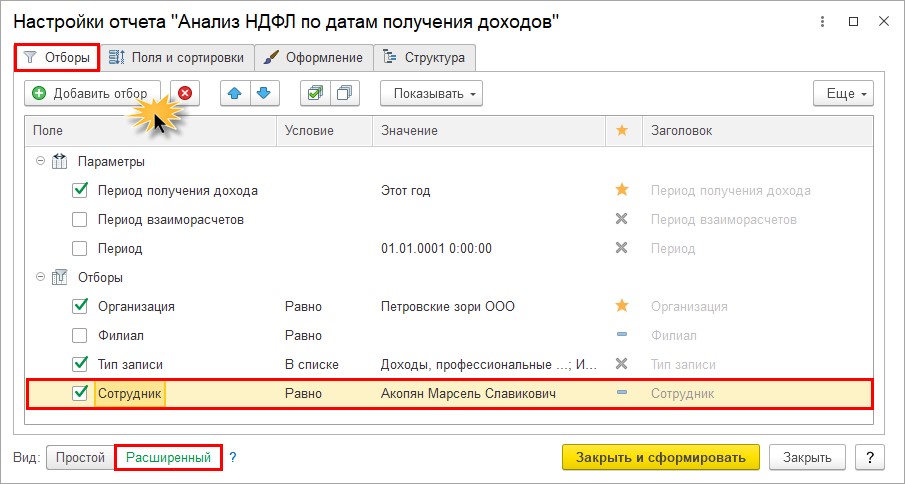This screenshot has width=905, height=484.
Task: Open the Еще dropdown menu
Action: [x=843, y=93]
